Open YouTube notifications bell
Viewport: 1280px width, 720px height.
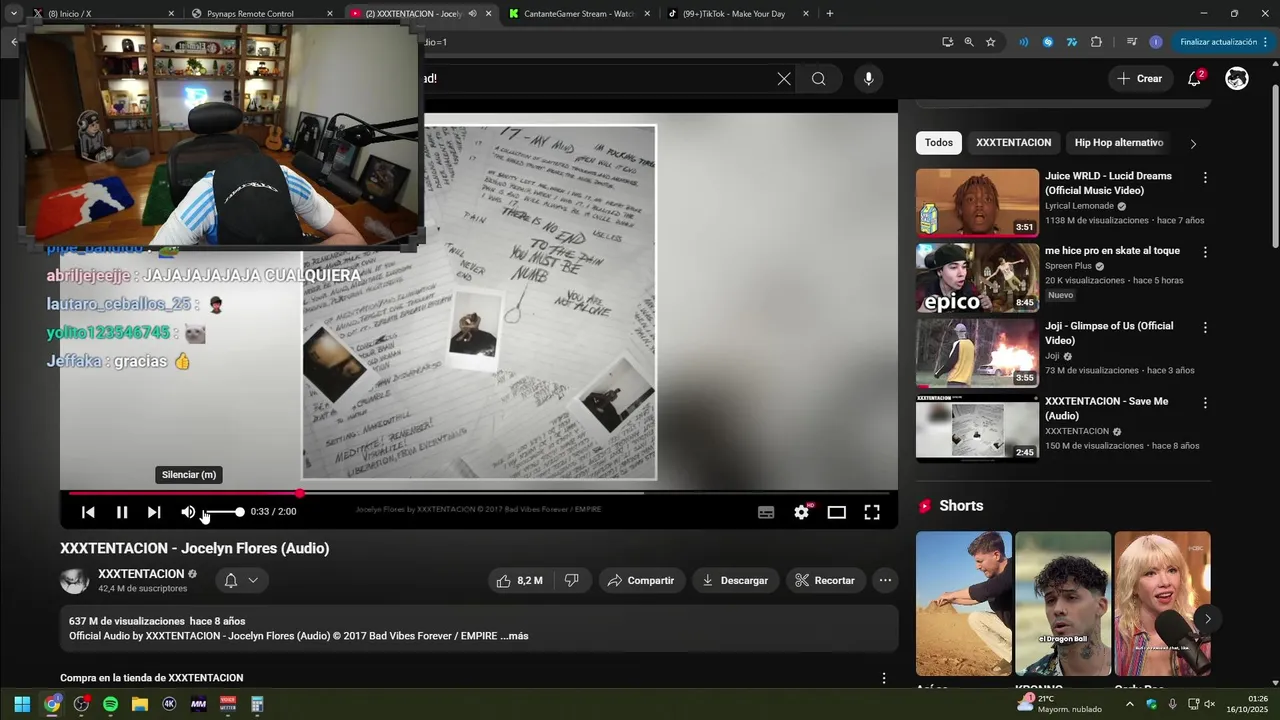(1195, 79)
